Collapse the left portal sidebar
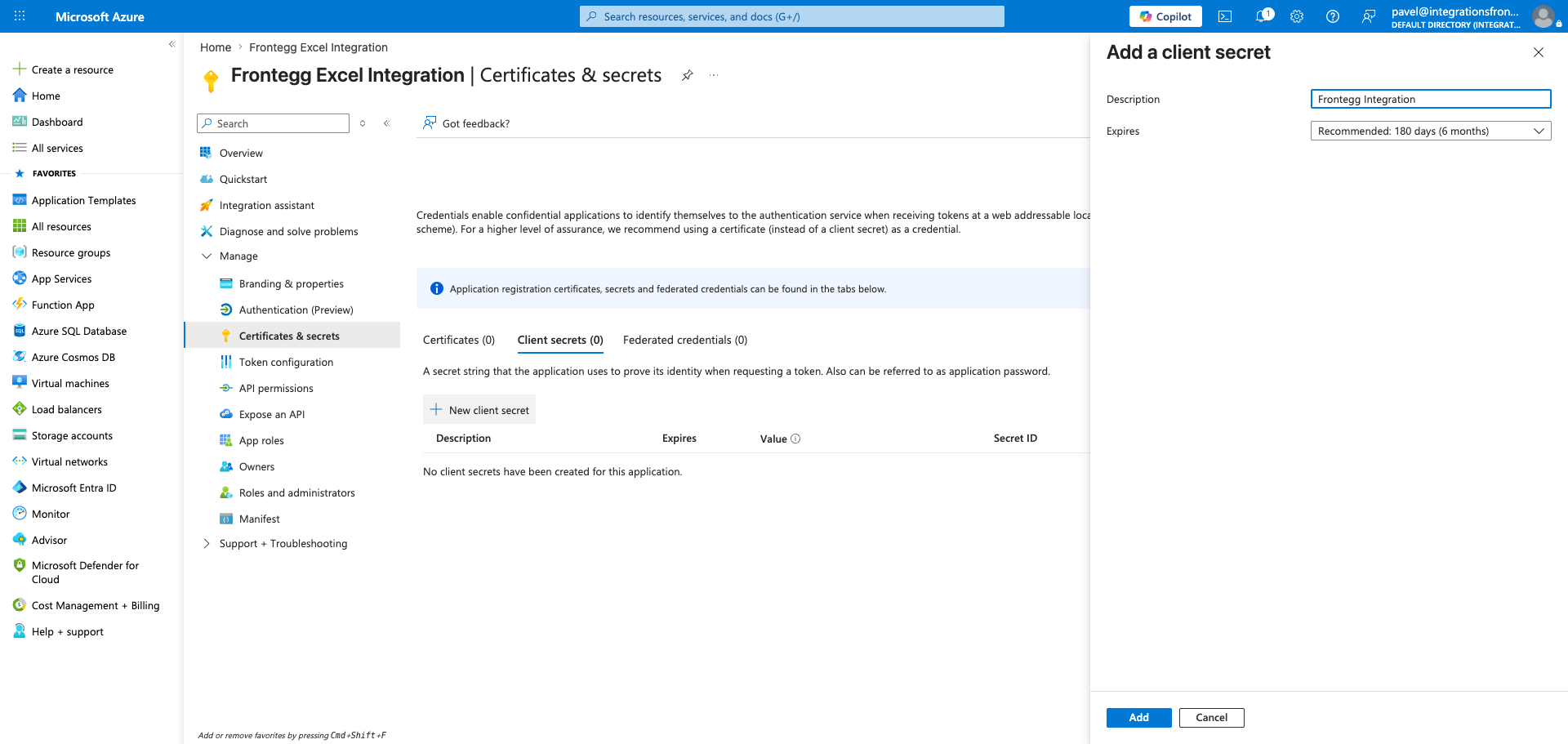Screen dimensions: 1568x744 click(x=171, y=44)
